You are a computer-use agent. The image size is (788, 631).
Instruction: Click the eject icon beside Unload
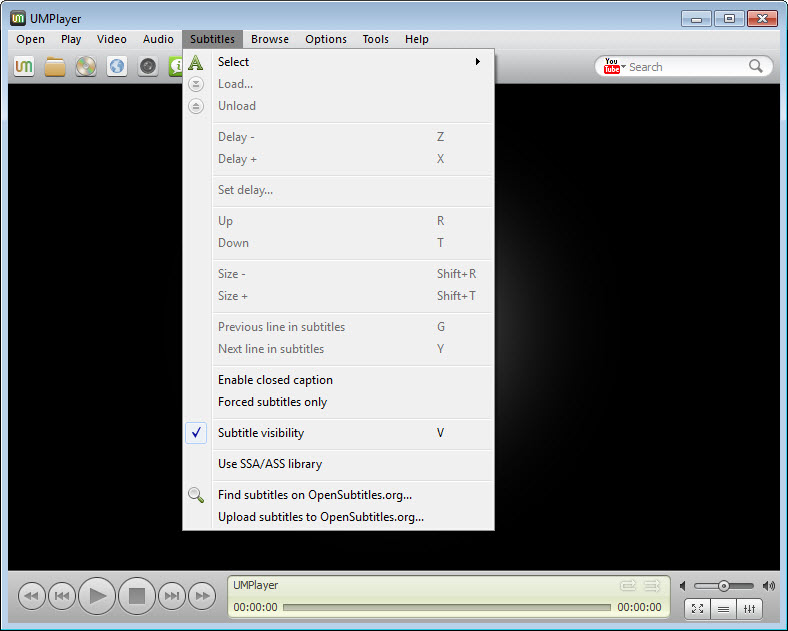tap(195, 106)
